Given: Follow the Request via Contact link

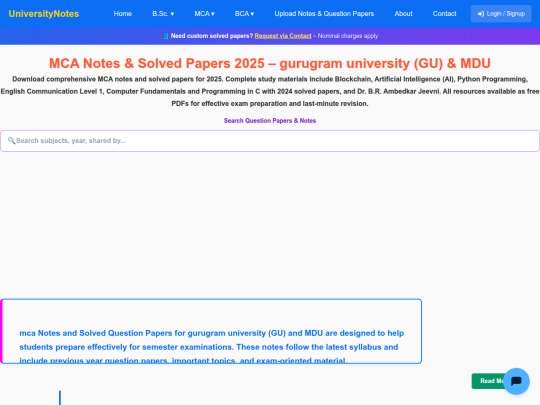Looking at the screenshot, I should [x=283, y=36].
